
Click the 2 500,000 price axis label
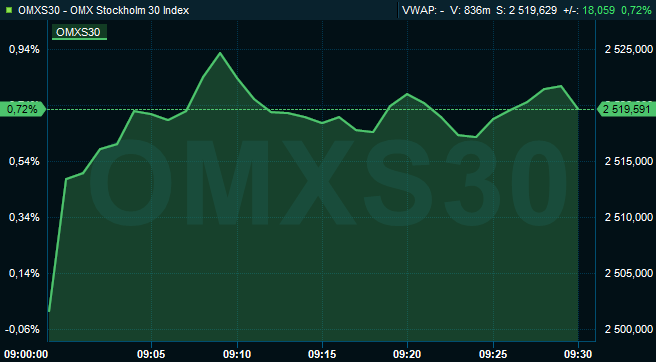point(629,330)
